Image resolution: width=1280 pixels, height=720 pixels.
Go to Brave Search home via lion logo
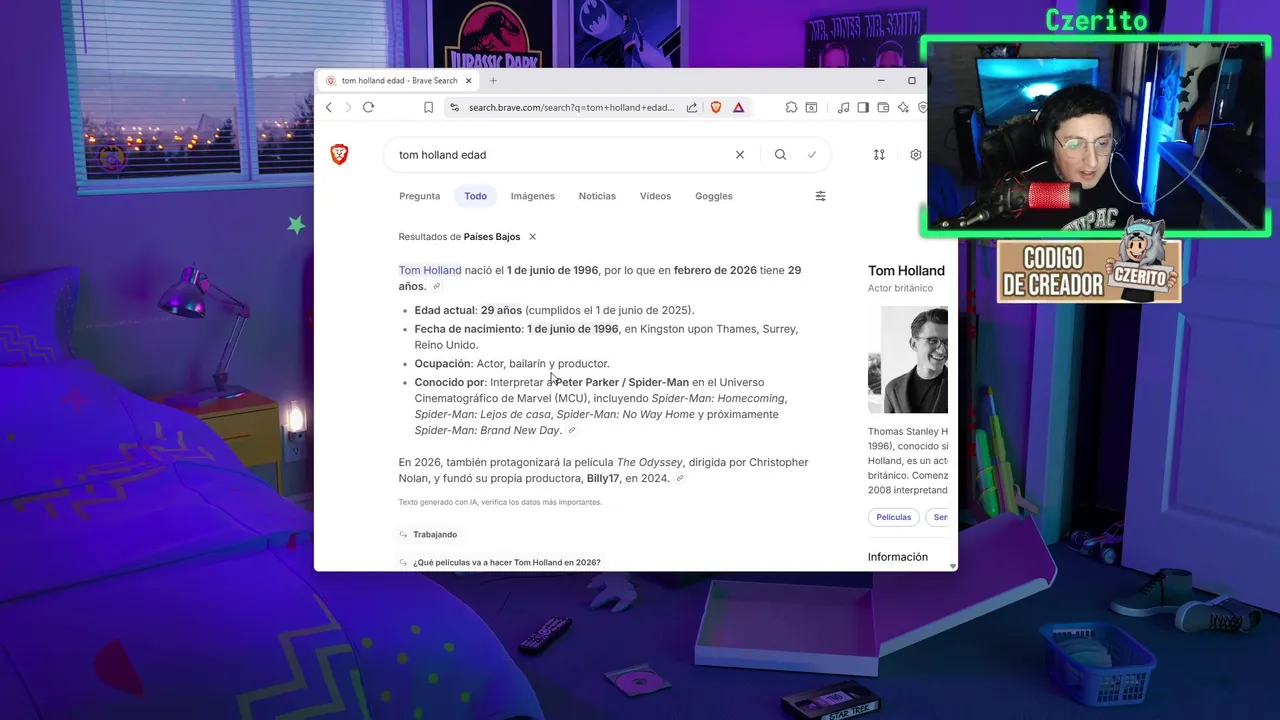339,154
